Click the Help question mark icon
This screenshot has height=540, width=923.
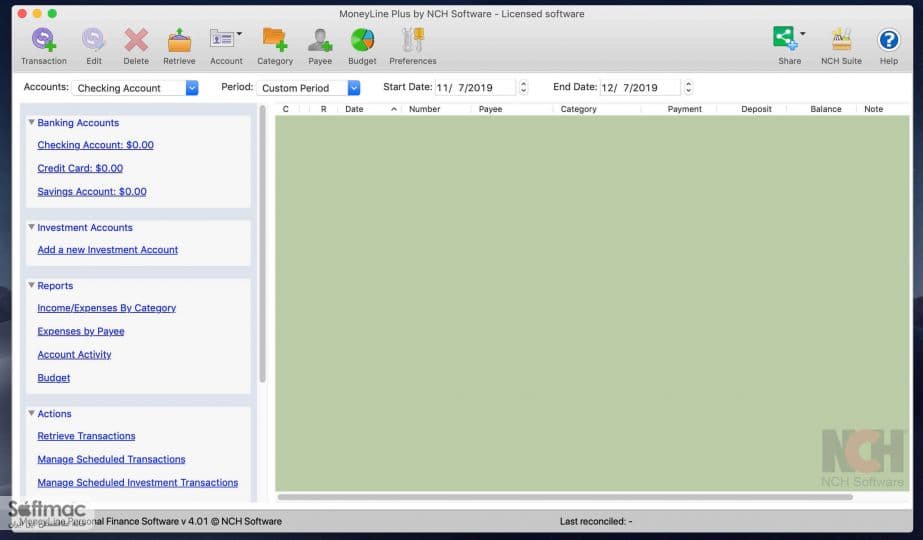click(x=888, y=40)
